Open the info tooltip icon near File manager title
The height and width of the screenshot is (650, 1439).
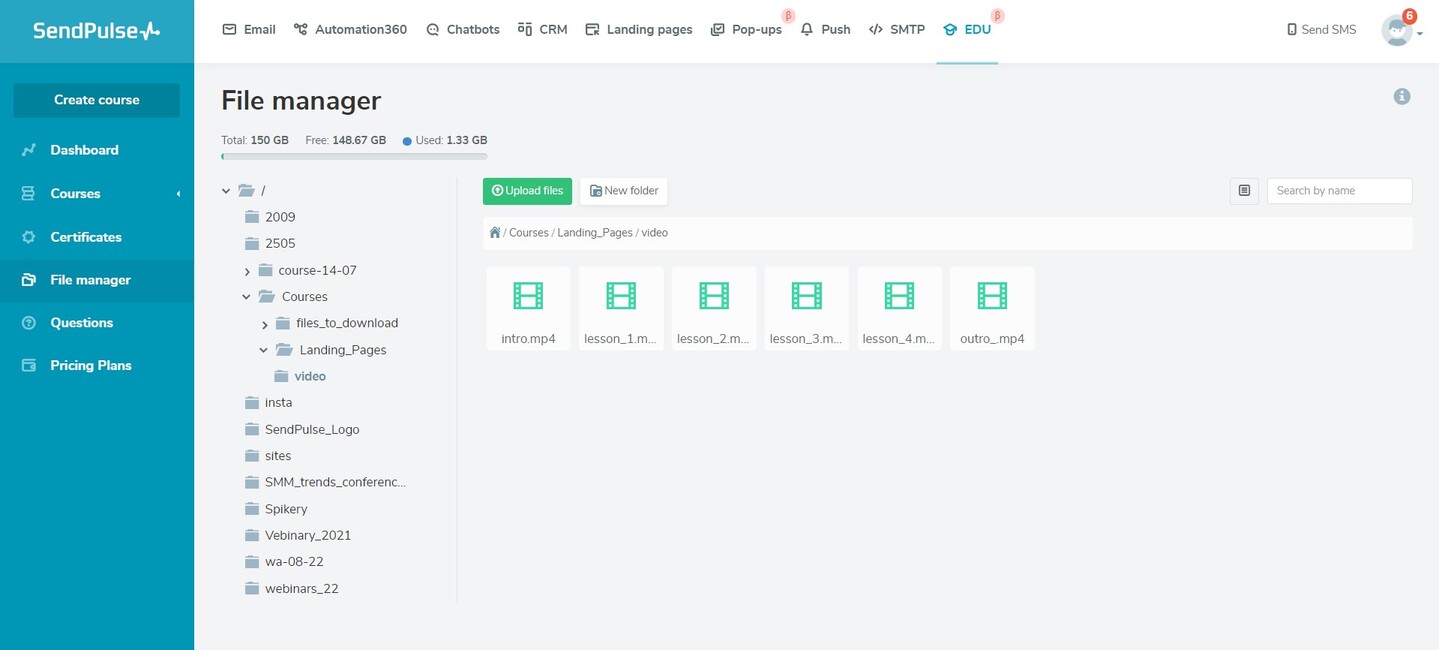pyautogui.click(x=1401, y=96)
